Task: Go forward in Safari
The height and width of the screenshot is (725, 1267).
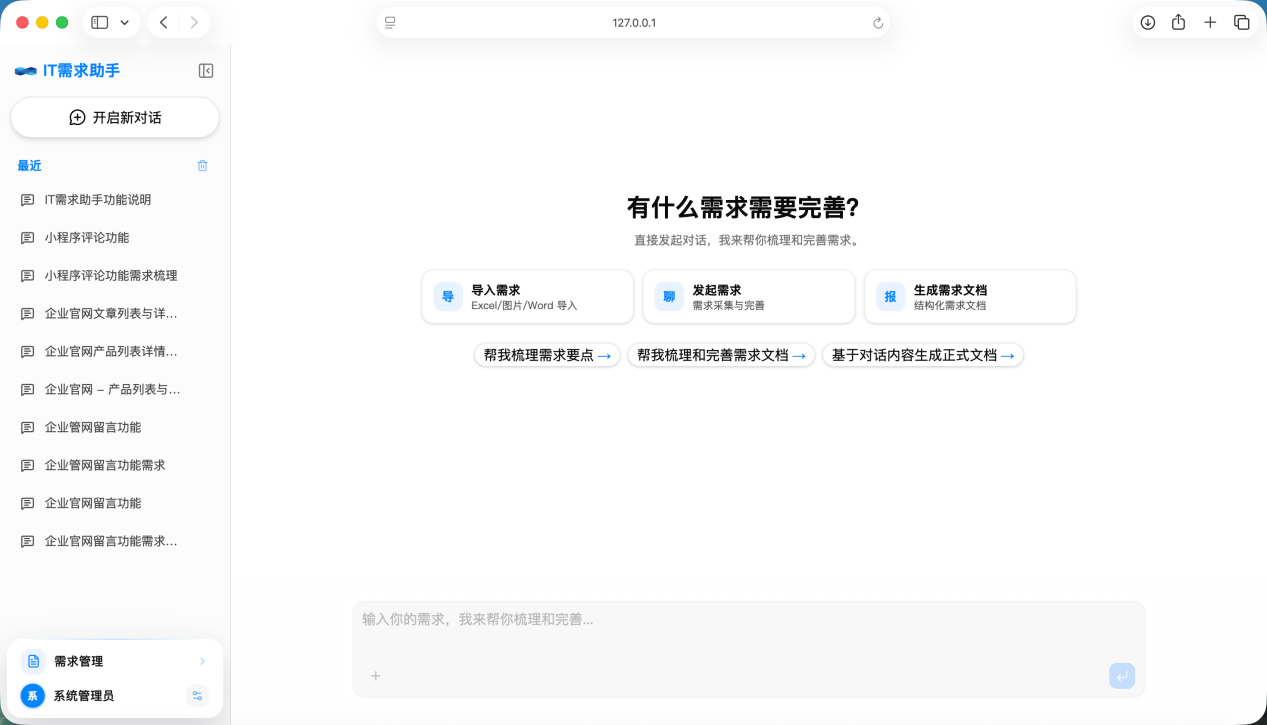Action: click(194, 22)
